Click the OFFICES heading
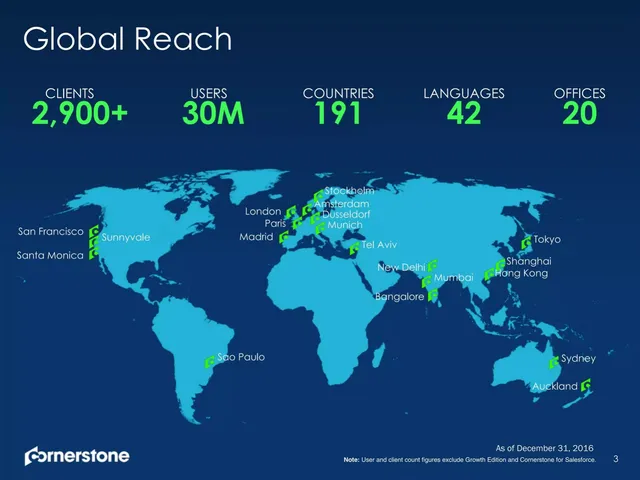 580,93
